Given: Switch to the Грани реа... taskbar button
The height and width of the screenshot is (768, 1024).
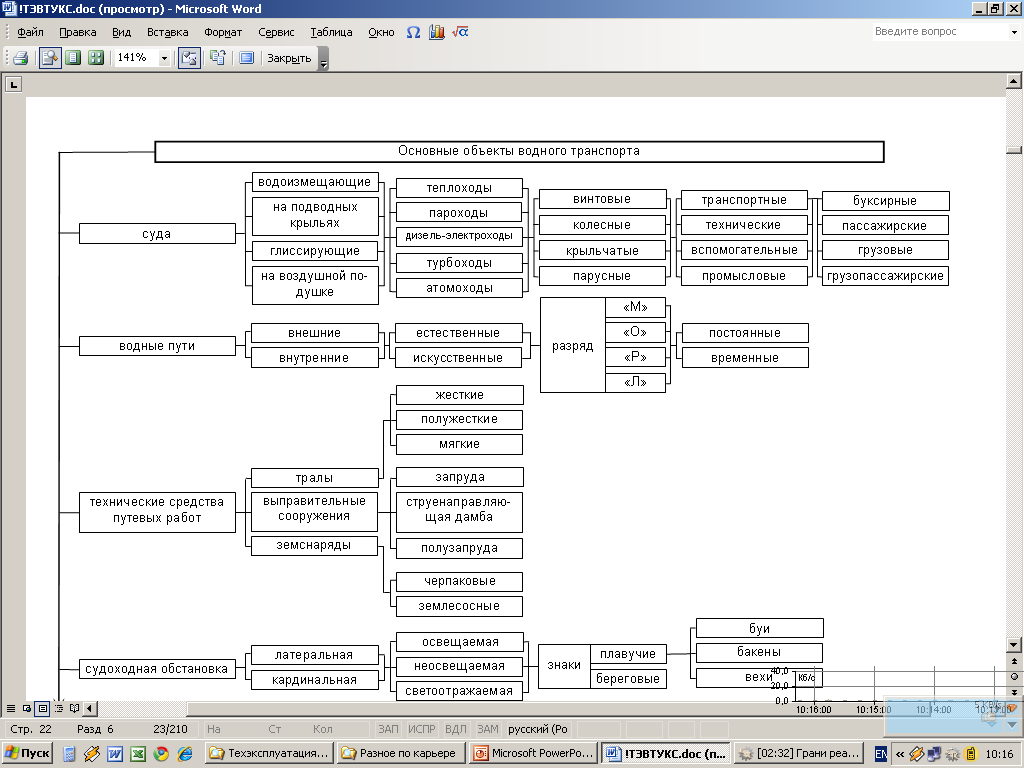Looking at the screenshot, I should pos(798,754).
